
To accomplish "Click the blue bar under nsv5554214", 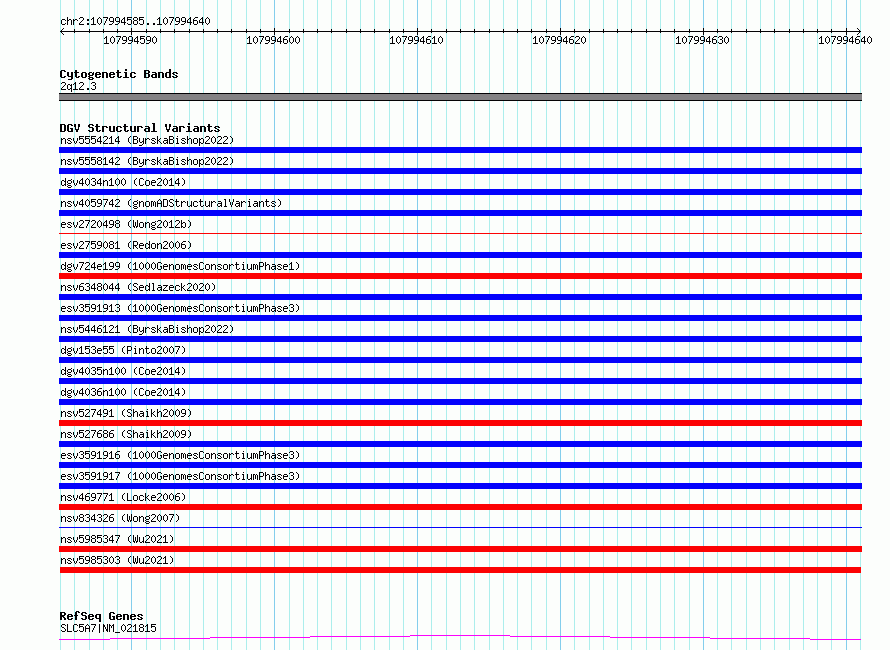I will pos(460,150).
